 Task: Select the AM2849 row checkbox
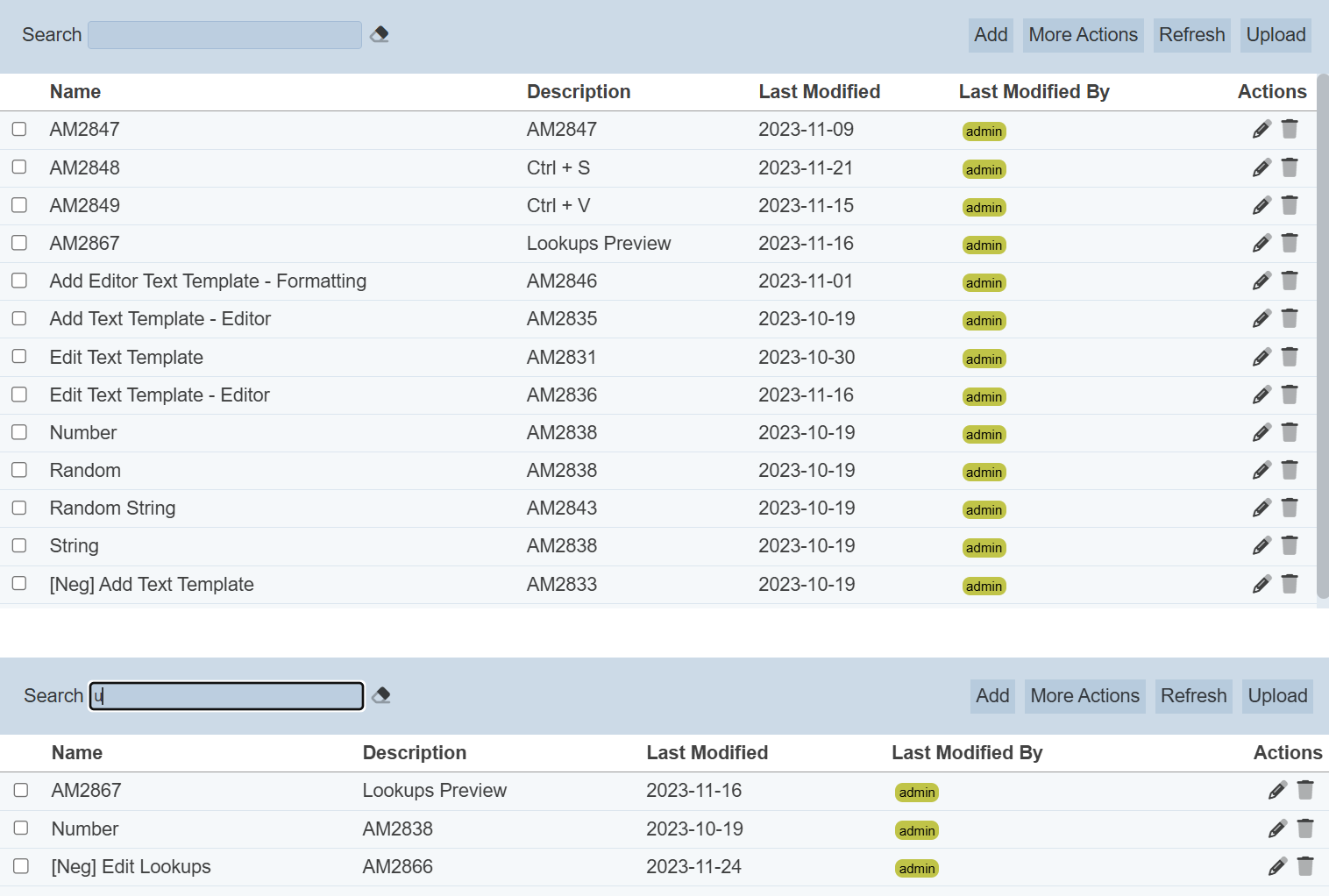tap(19, 205)
